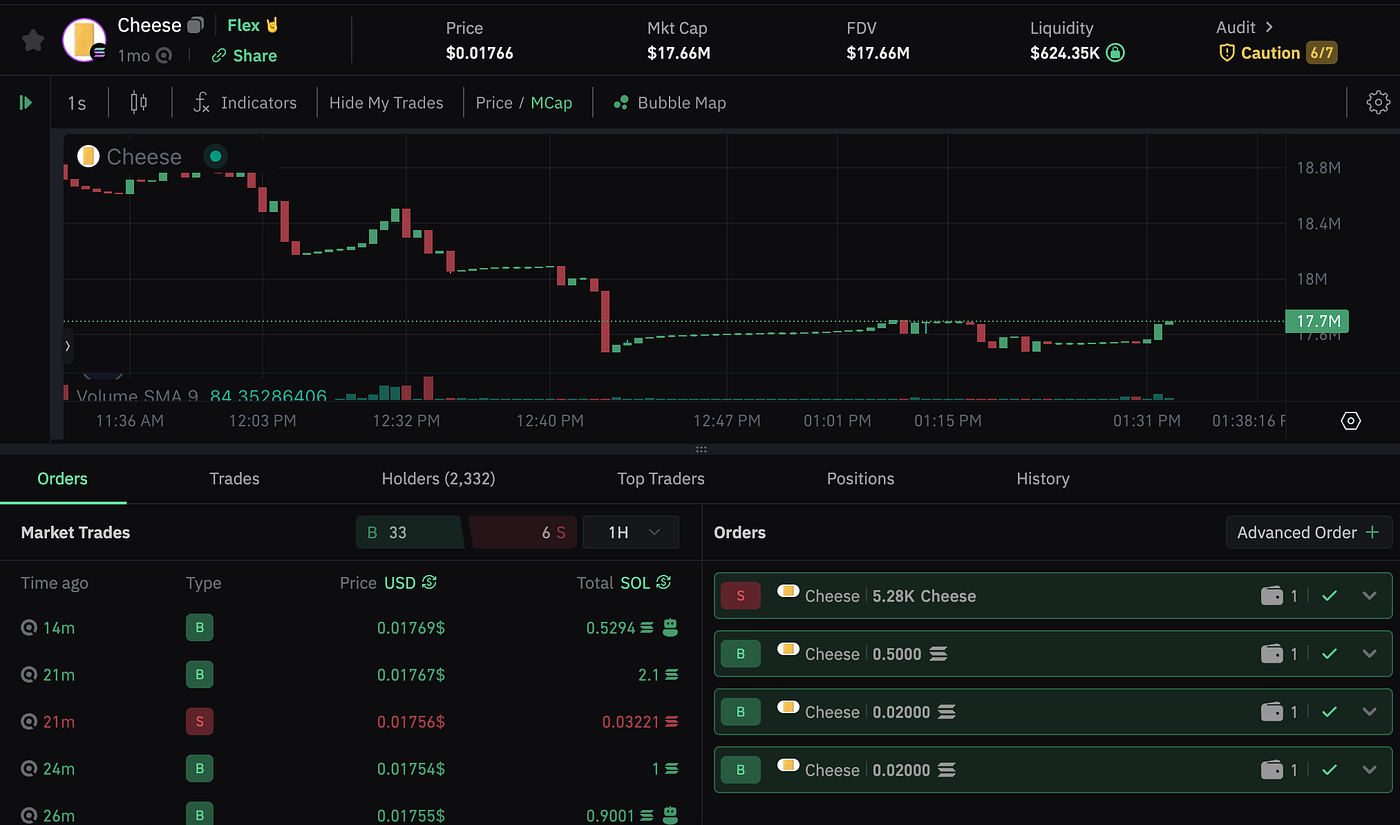This screenshot has height=825, width=1400.
Task: Click the 17.7M price axis label
Action: pyautogui.click(x=1318, y=321)
